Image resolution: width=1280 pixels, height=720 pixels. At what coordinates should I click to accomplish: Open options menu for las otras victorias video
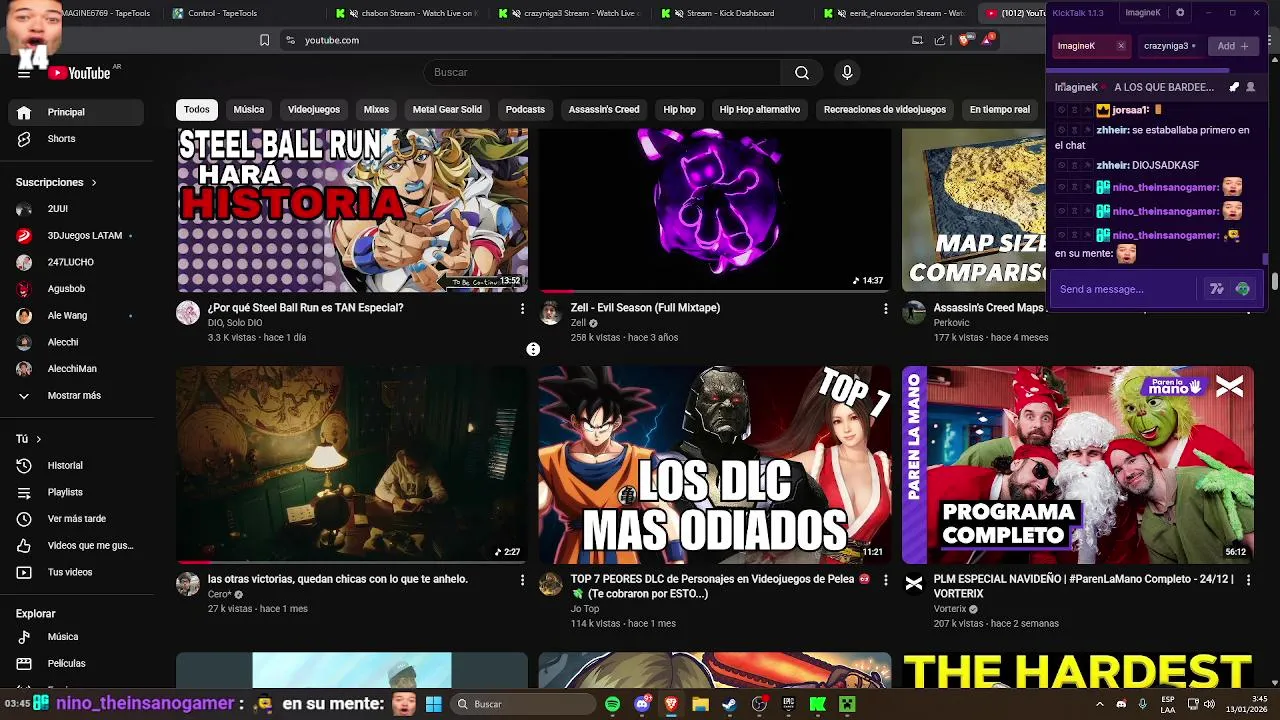(522, 580)
